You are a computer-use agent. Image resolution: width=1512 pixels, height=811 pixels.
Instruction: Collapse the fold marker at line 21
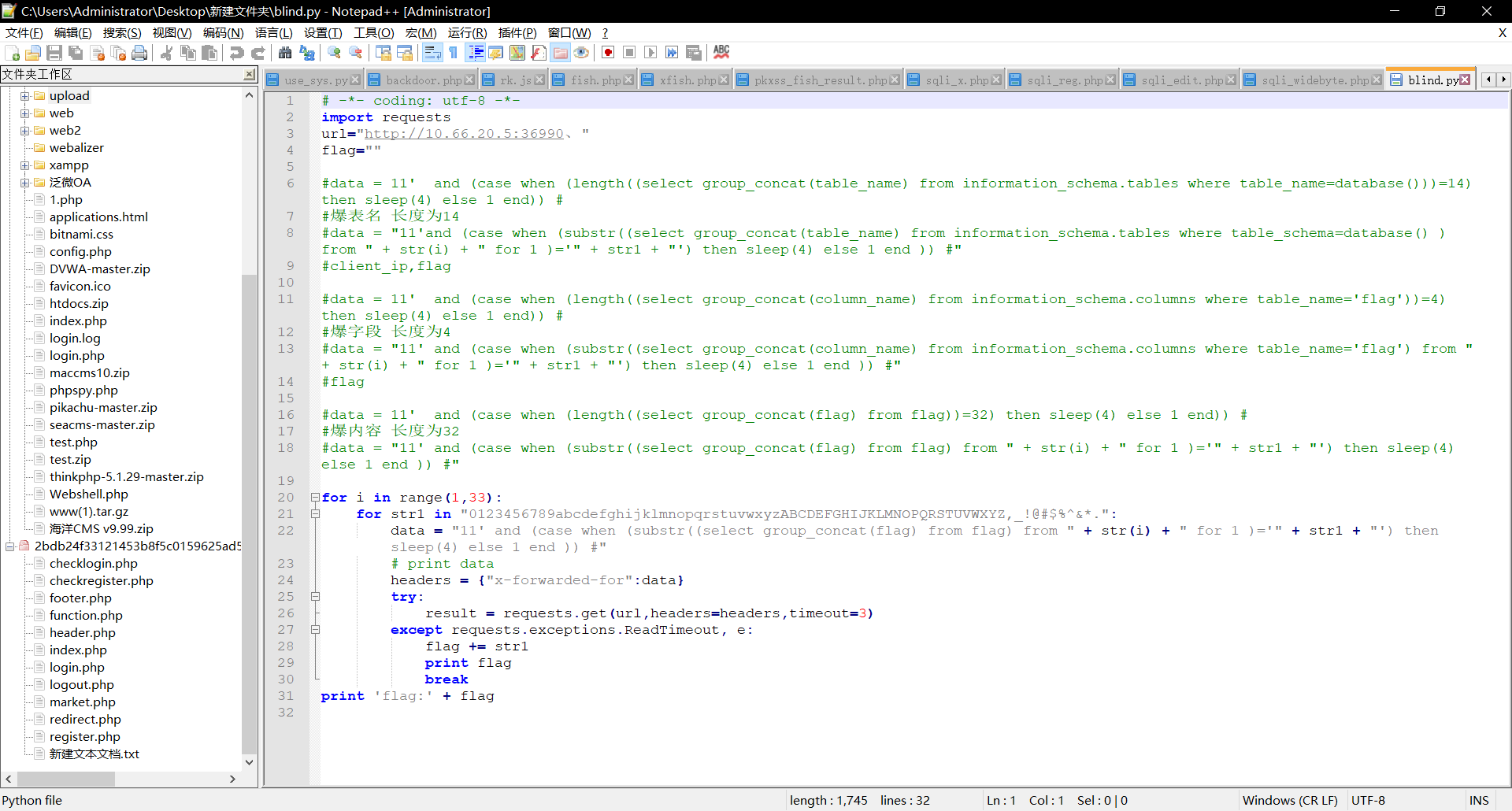[315, 514]
